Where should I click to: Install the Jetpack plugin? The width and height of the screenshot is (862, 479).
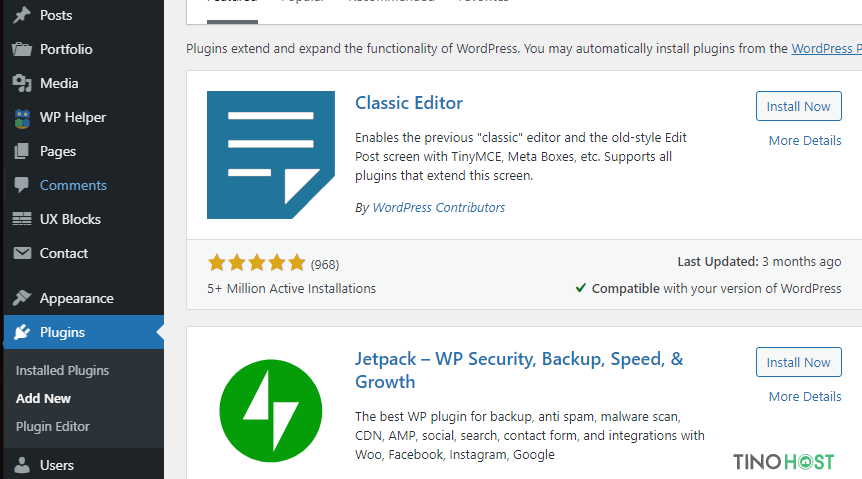[x=798, y=362]
